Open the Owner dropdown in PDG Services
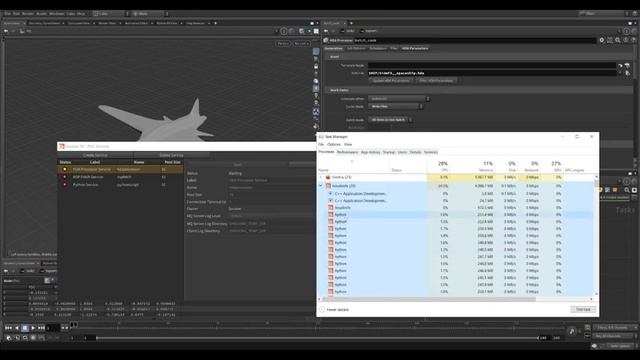 271,209
